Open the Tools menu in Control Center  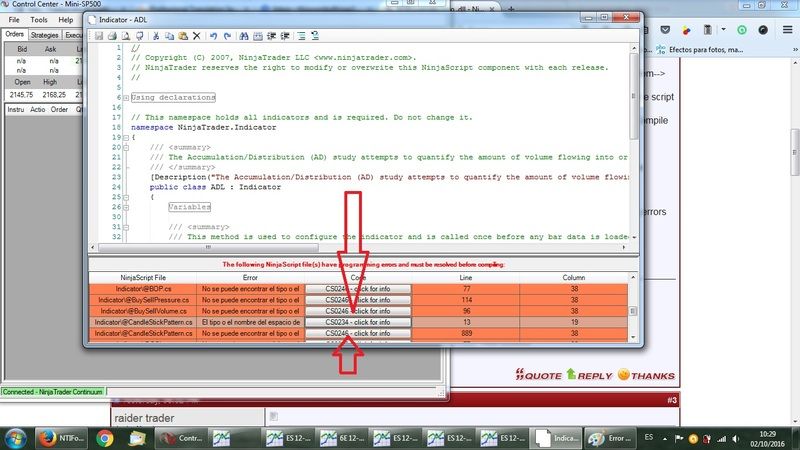38,19
